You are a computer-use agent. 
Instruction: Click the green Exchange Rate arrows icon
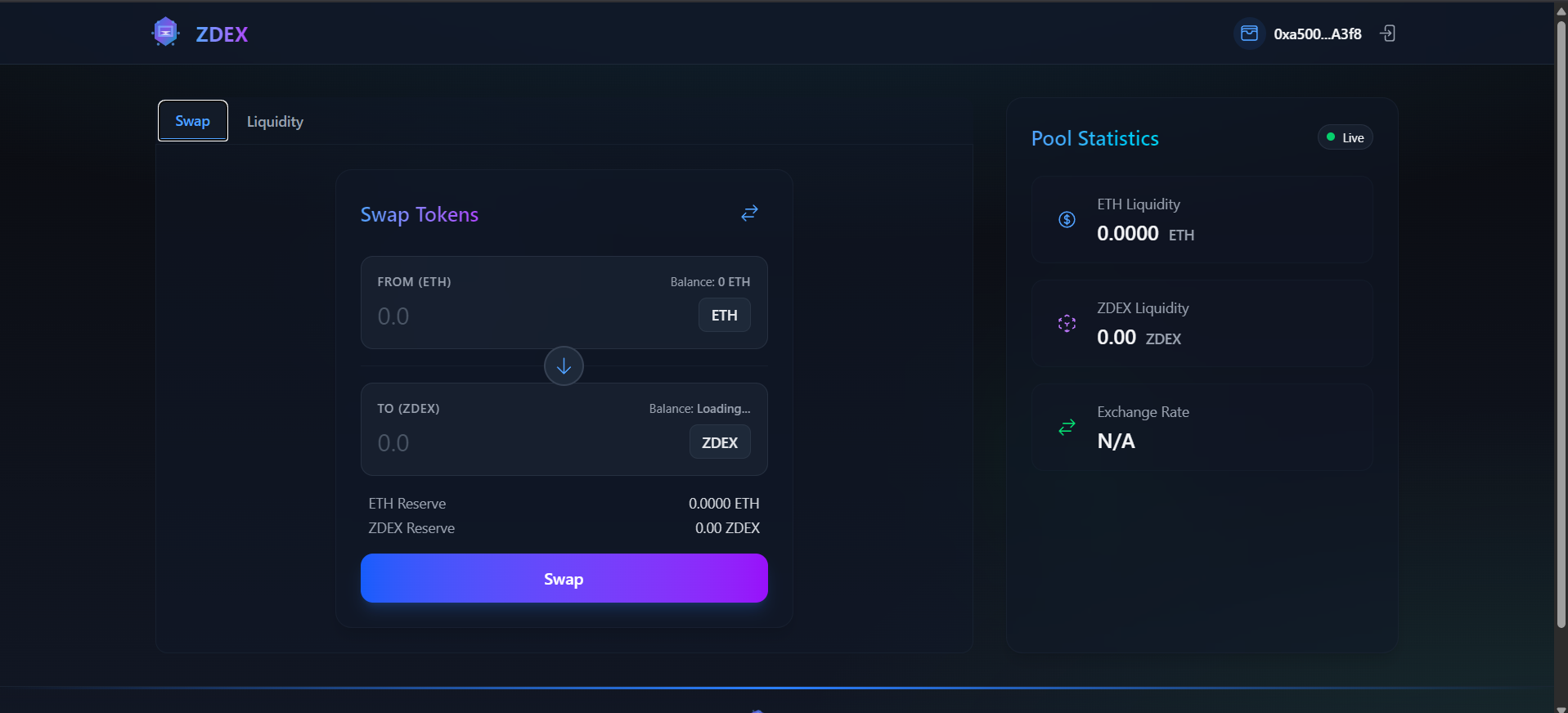(x=1067, y=427)
